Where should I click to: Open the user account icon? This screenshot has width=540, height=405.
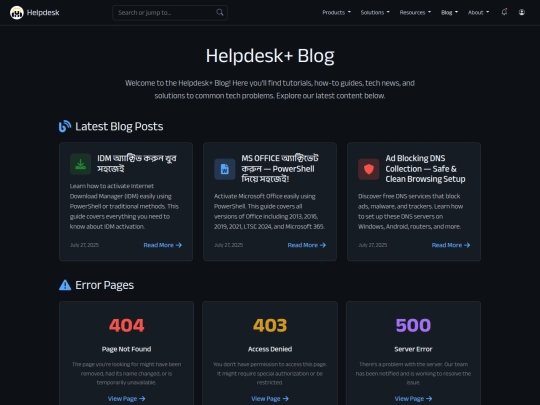522,12
